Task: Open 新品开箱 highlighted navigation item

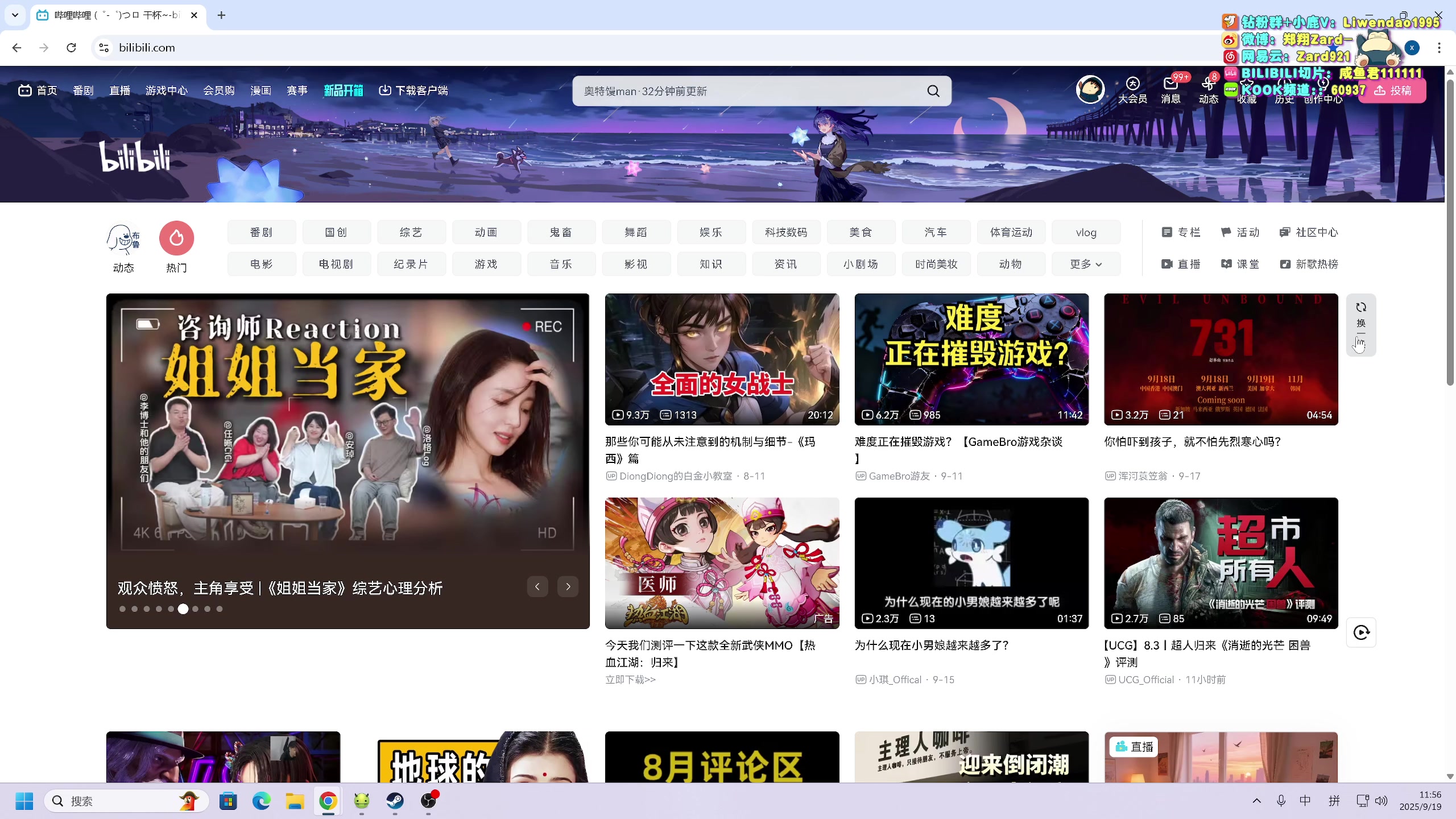Action: coord(343,90)
